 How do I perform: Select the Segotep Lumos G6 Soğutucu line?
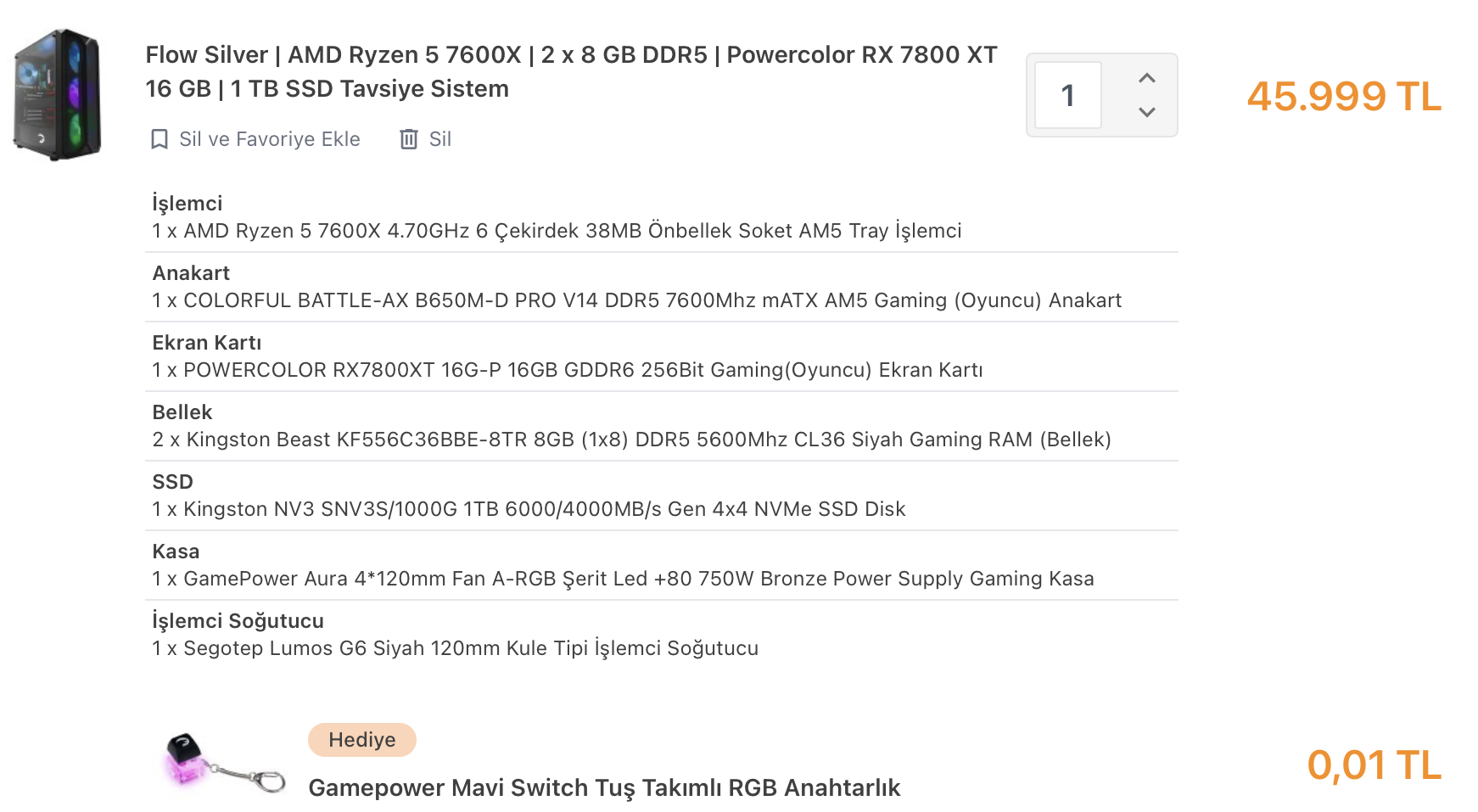(455, 648)
